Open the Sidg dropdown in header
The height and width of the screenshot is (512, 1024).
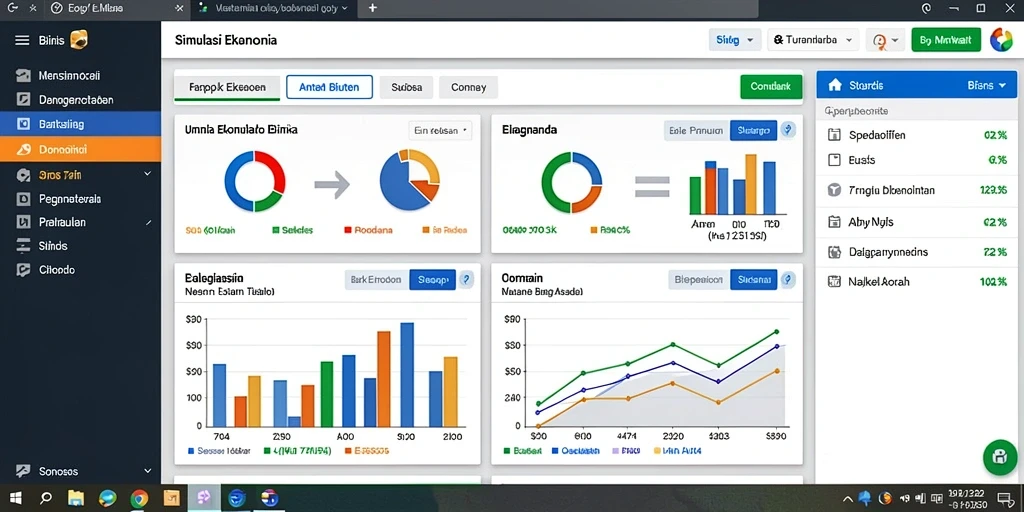pos(735,40)
